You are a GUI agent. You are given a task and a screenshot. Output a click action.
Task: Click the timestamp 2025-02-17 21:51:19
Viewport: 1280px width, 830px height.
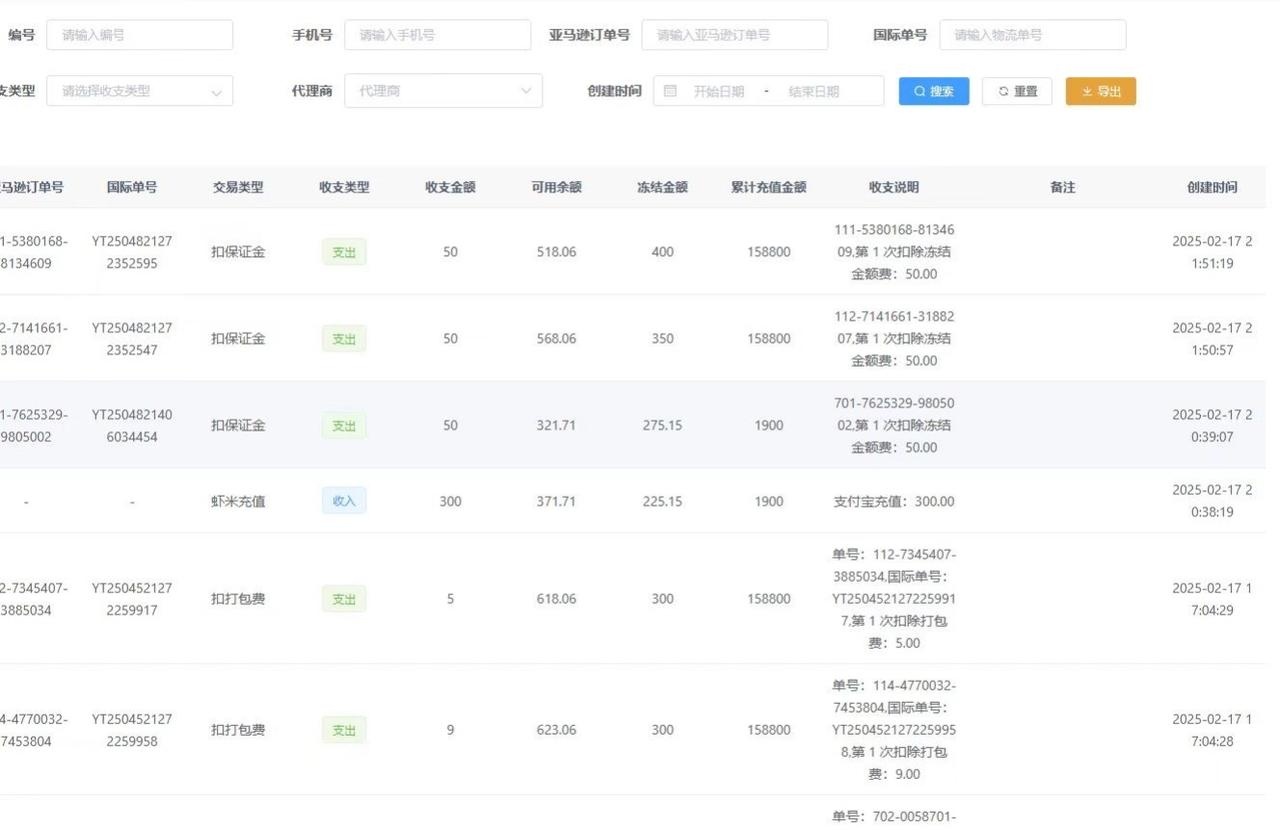point(1212,252)
